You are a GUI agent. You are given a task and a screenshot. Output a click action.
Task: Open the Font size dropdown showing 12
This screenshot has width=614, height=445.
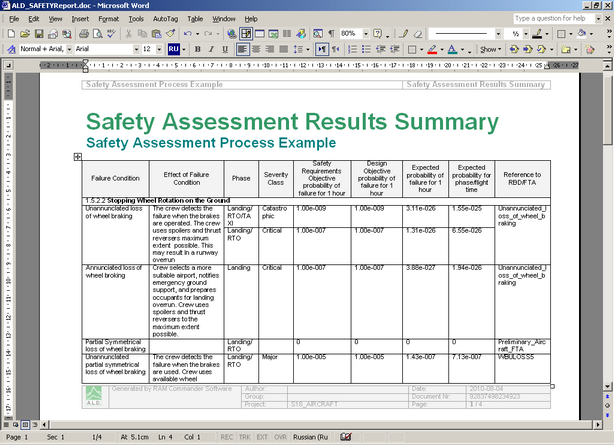tap(158, 48)
